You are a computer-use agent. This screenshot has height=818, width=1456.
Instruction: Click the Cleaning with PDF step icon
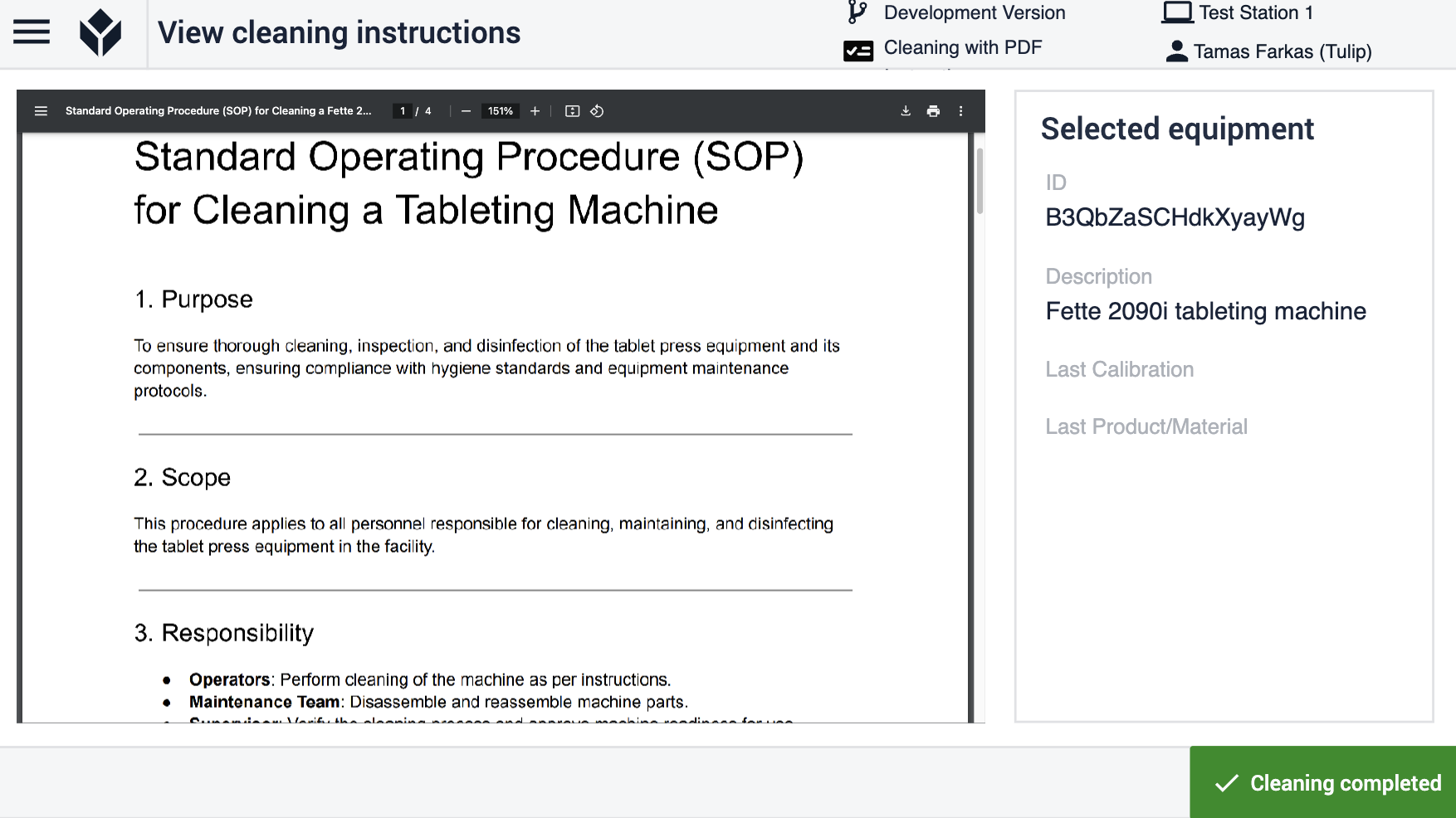click(858, 51)
